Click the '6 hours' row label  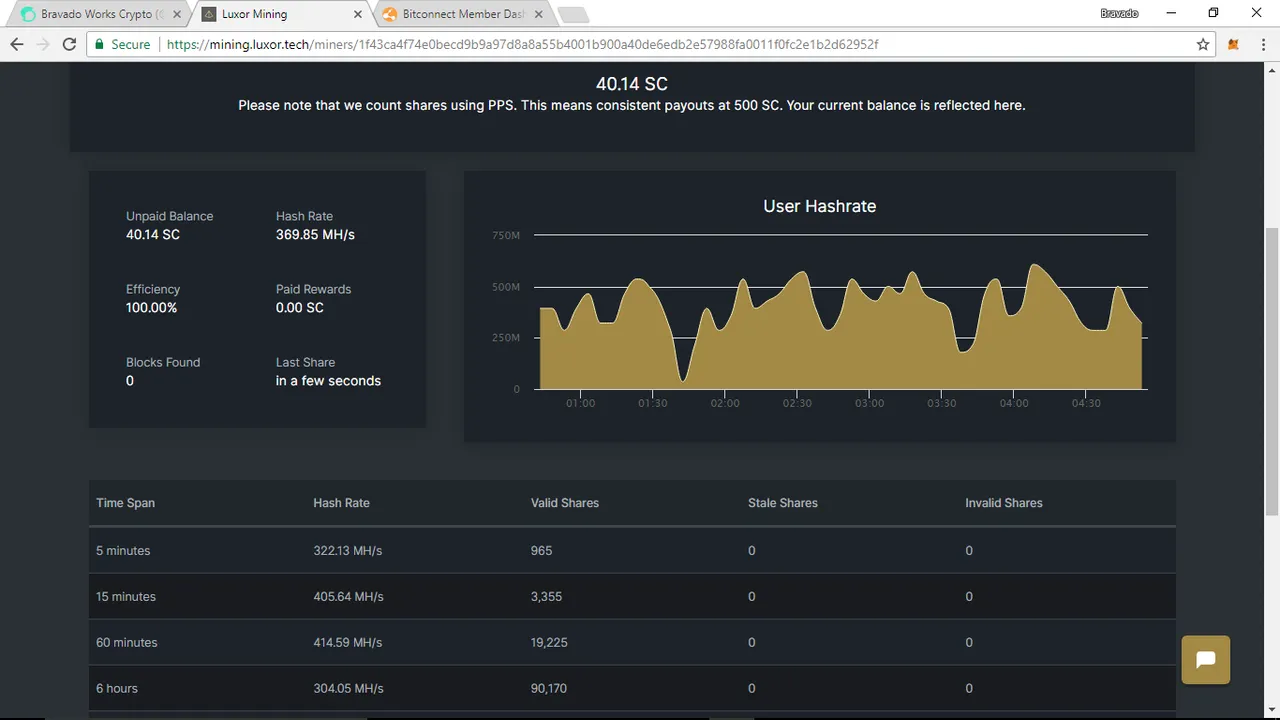pyautogui.click(x=117, y=689)
